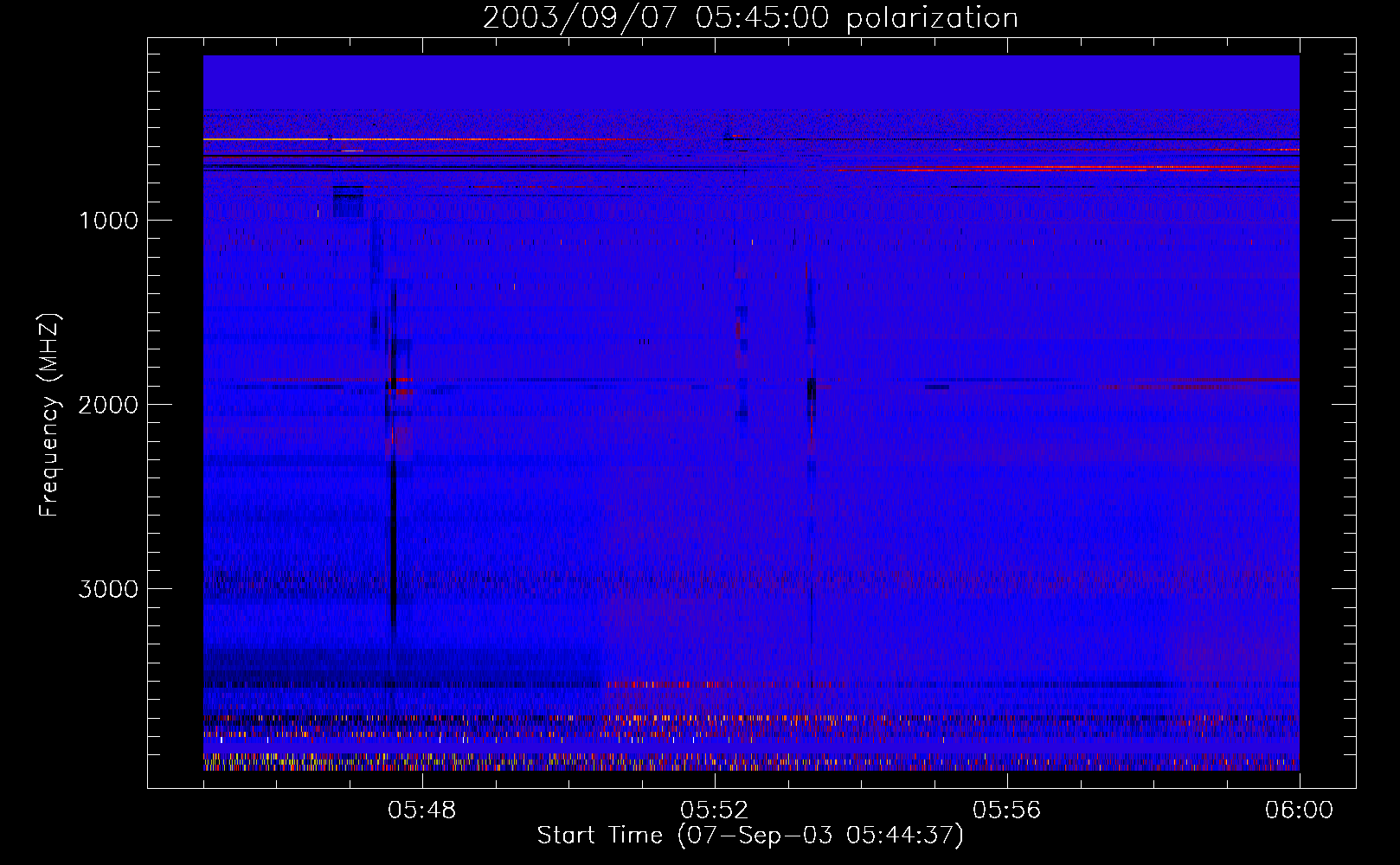Click the 2000 frequency tick label
1400x865 pixels.
tap(108, 405)
